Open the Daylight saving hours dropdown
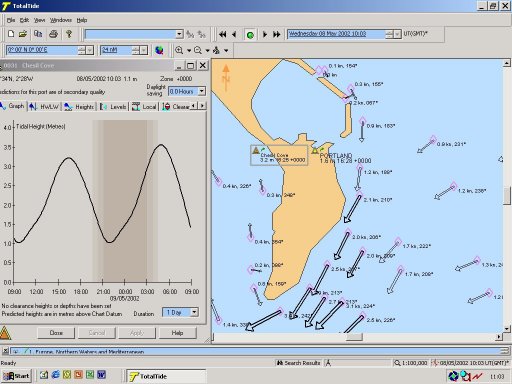512x384 pixels. (x=202, y=91)
